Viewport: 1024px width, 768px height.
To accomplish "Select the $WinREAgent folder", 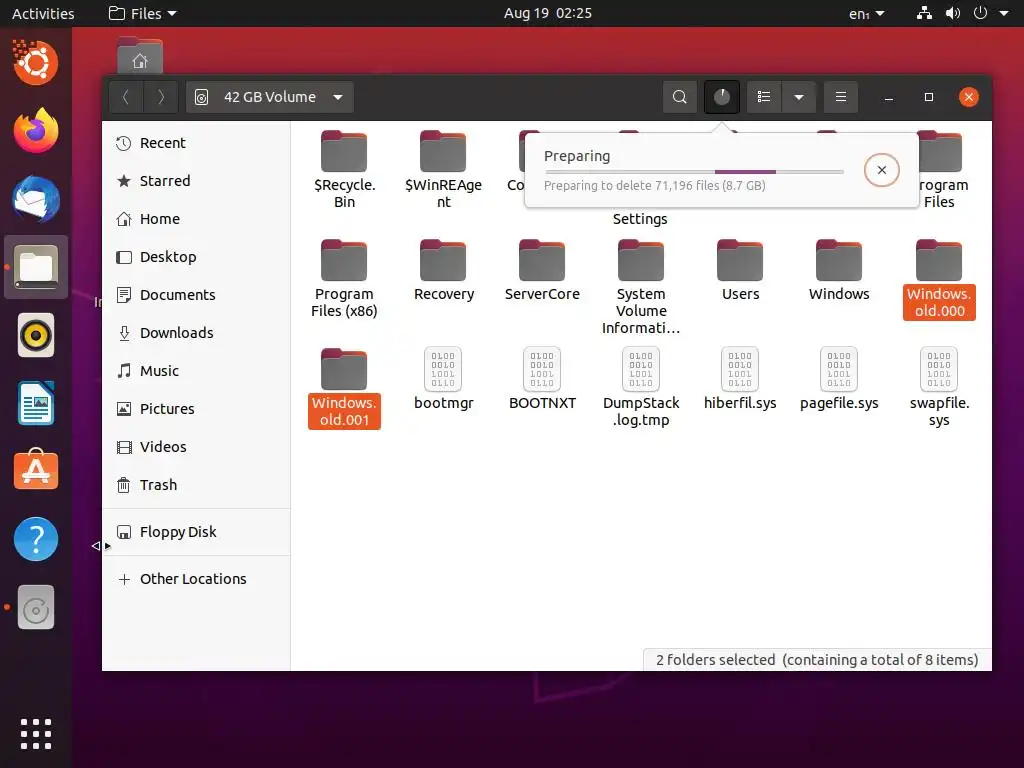I will coord(443,170).
